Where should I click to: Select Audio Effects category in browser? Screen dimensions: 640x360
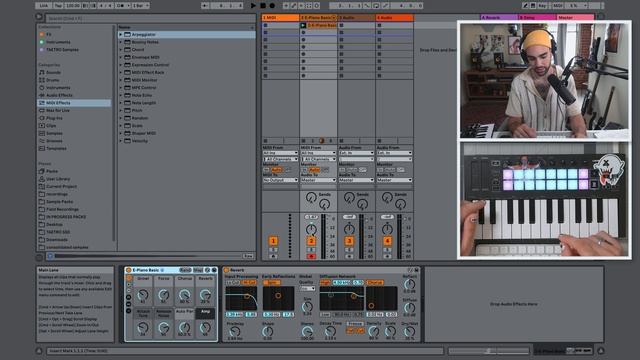59,95
